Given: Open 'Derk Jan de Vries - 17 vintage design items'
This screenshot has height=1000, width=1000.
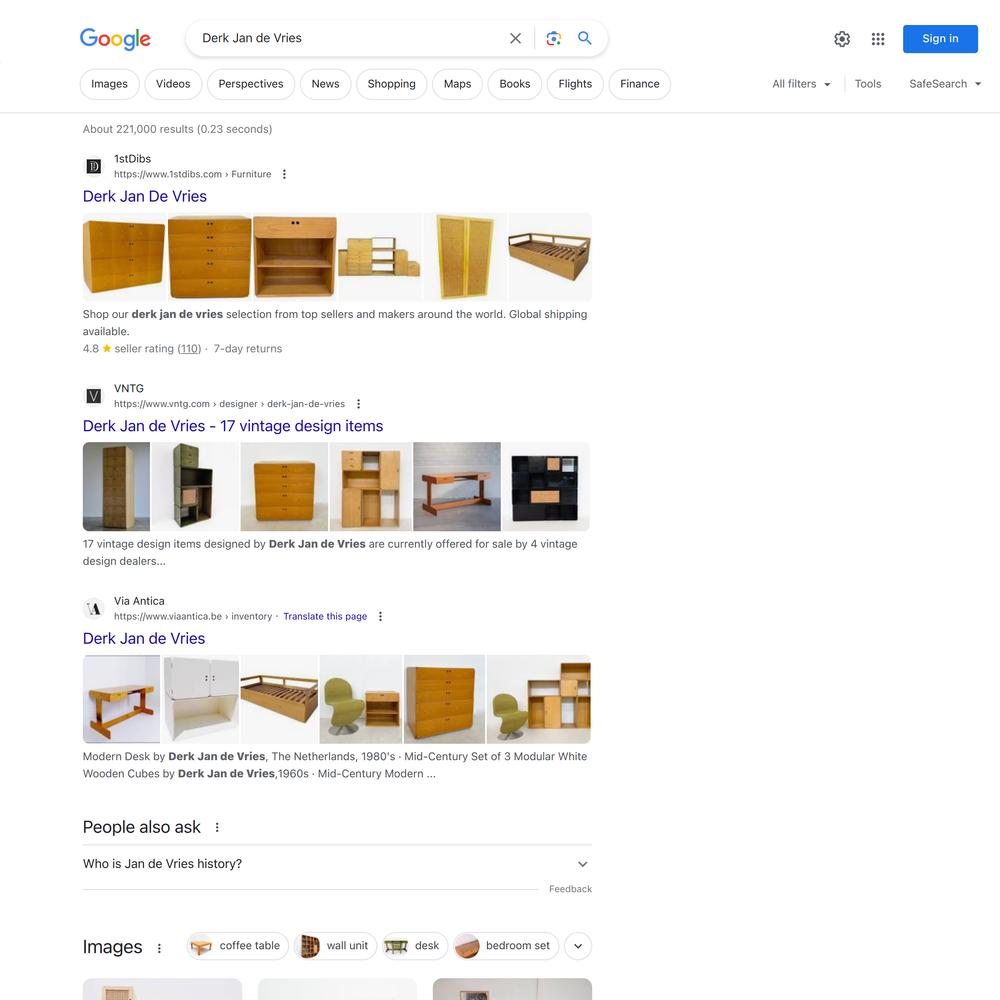Looking at the screenshot, I should point(233,426).
